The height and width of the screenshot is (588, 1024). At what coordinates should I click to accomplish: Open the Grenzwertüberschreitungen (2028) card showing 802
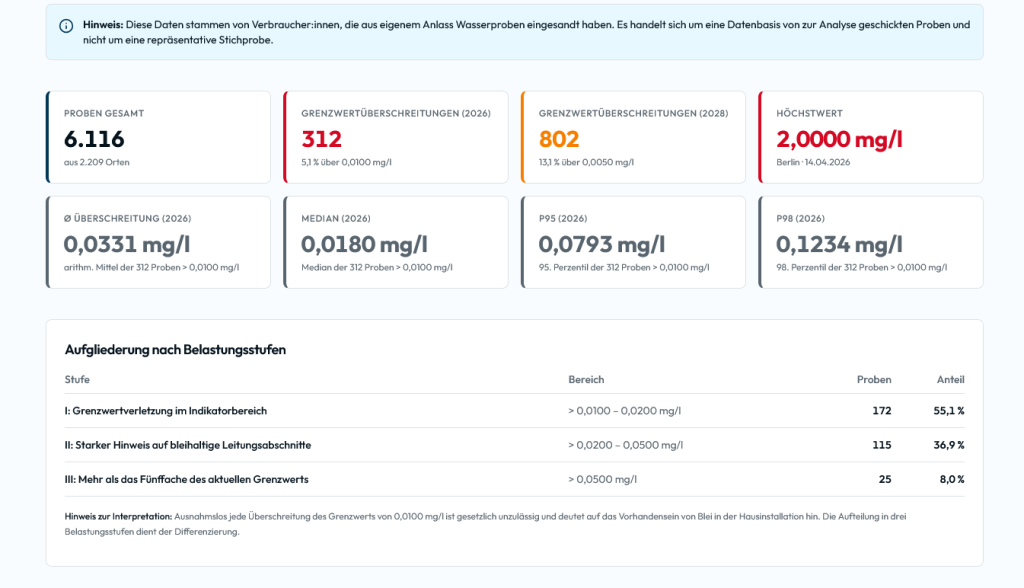point(633,137)
